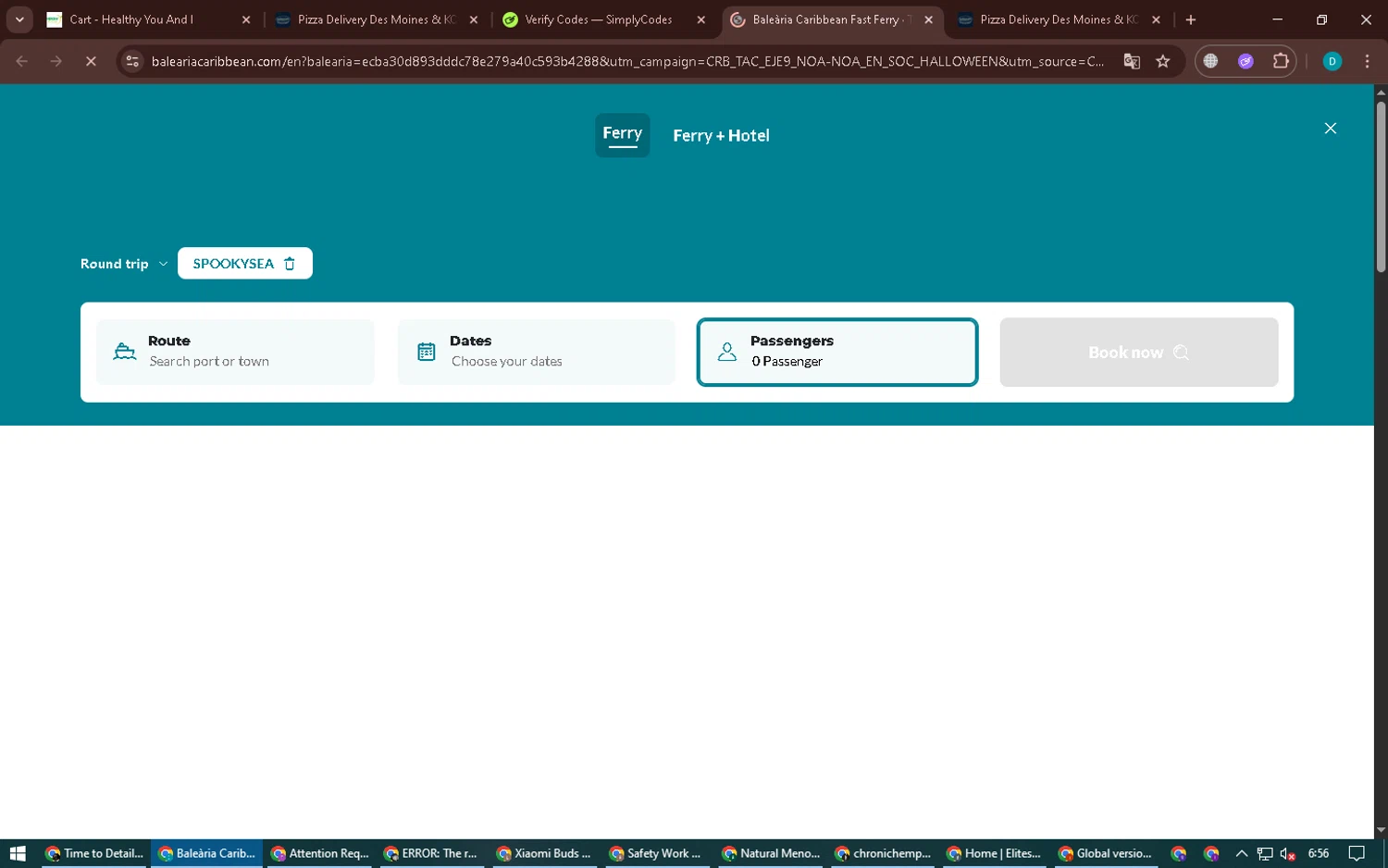
Task: Click the calendar icon in Dates
Action: click(427, 352)
